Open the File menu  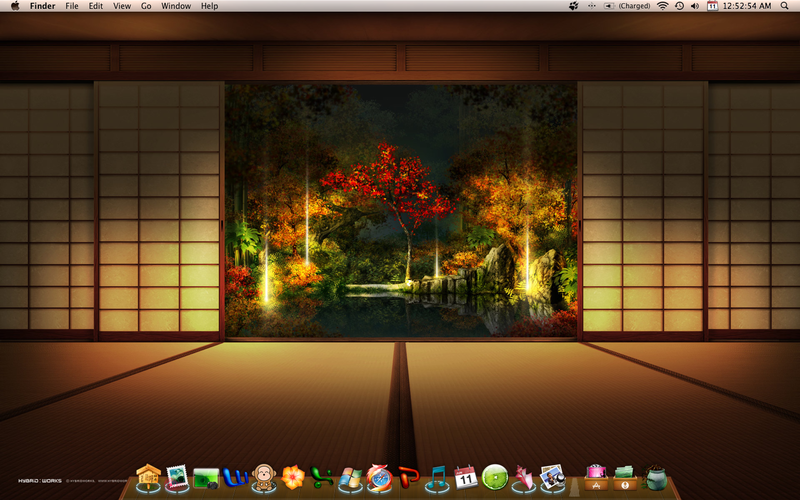72,6
